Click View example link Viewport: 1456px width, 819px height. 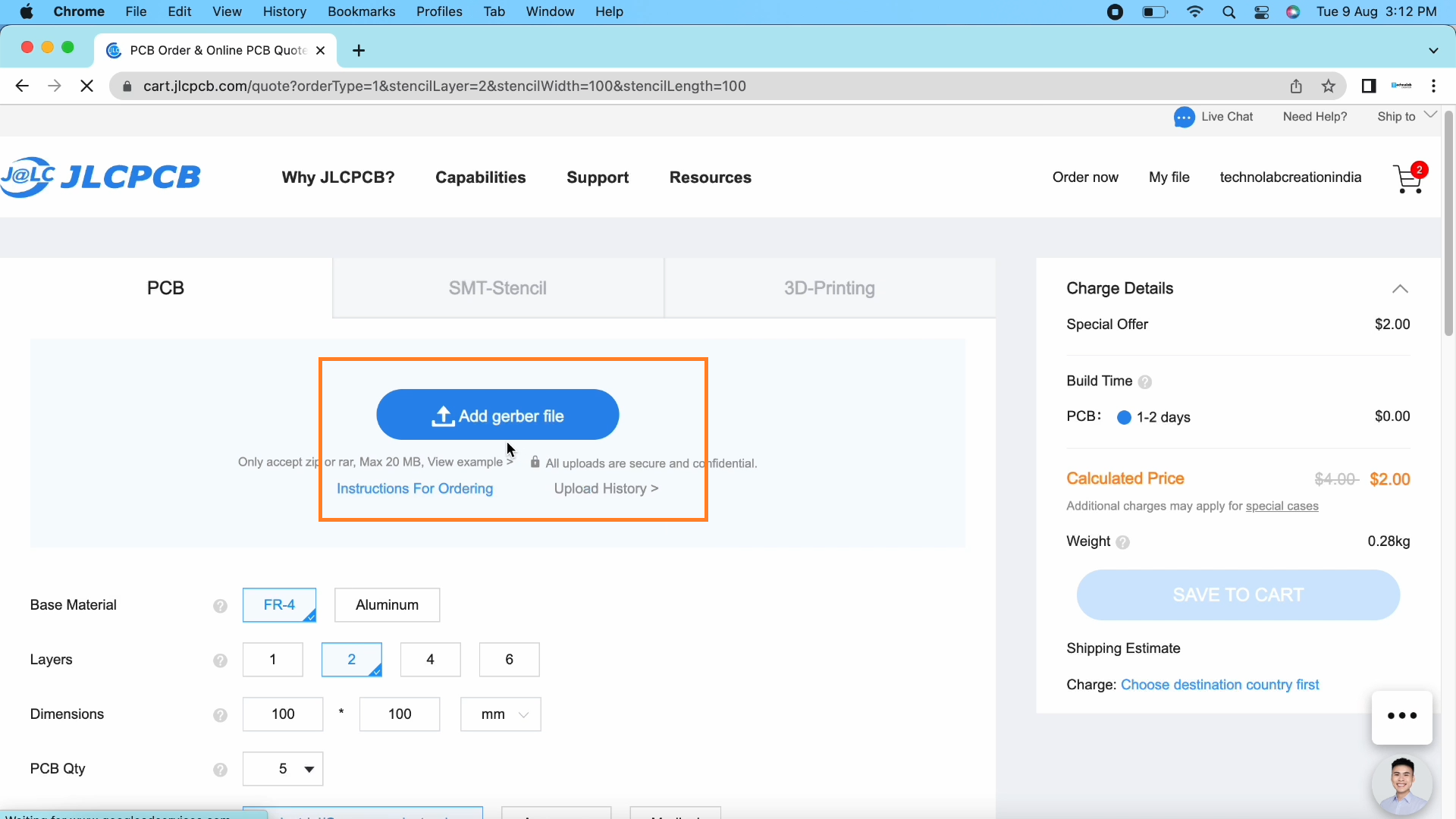tap(470, 463)
